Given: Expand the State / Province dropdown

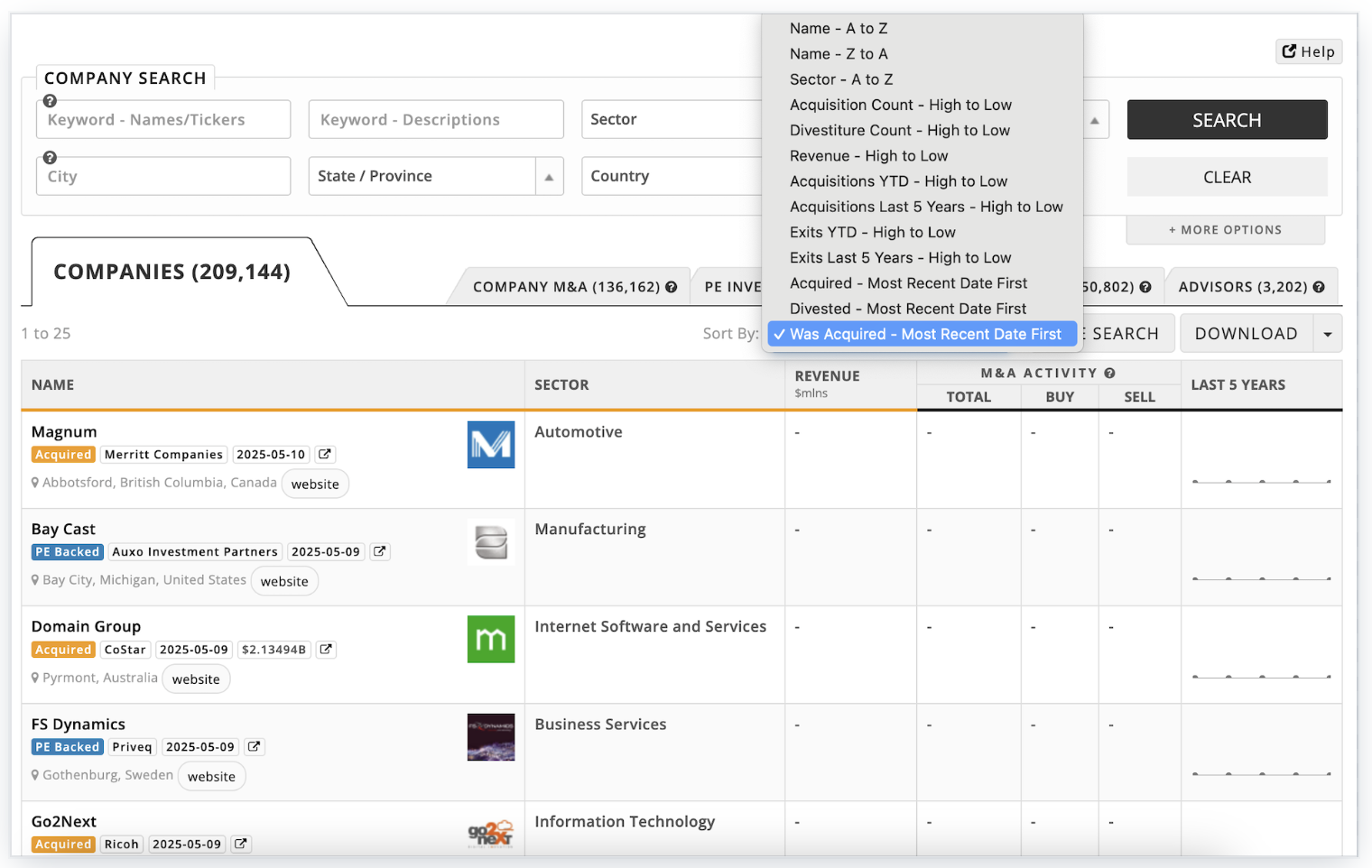Looking at the screenshot, I should click(549, 177).
